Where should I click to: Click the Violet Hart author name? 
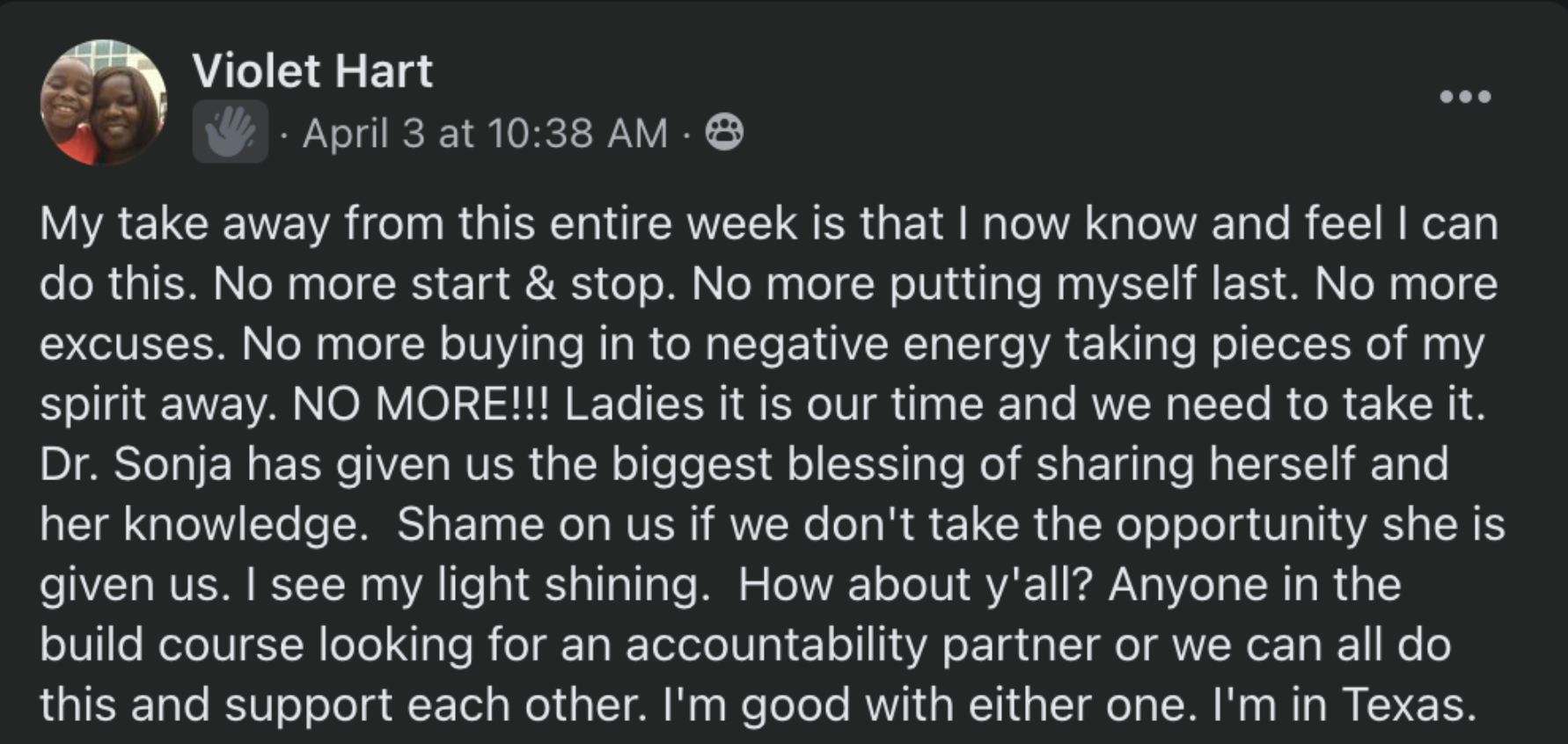point(312,71)
